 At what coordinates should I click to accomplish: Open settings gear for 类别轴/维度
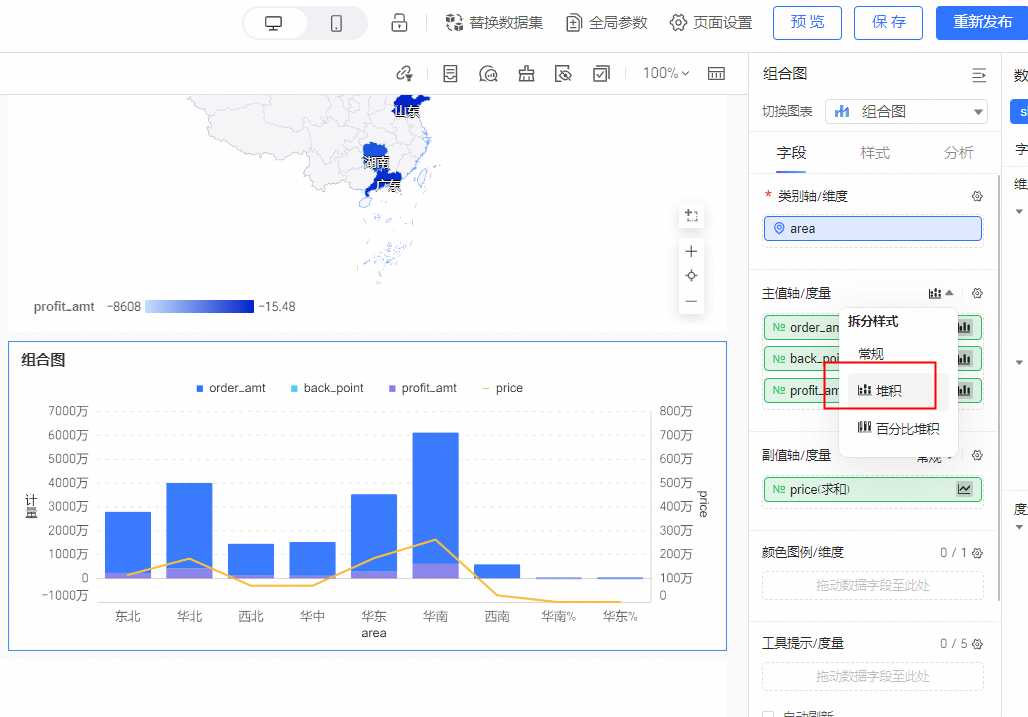point(977,196)
